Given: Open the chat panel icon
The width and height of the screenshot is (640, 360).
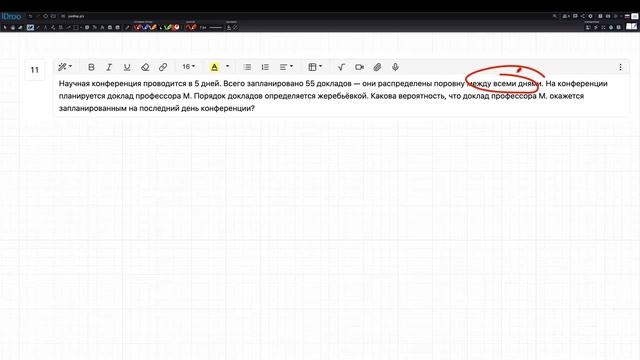Looking at the screenshot, I should pos(575,16).
